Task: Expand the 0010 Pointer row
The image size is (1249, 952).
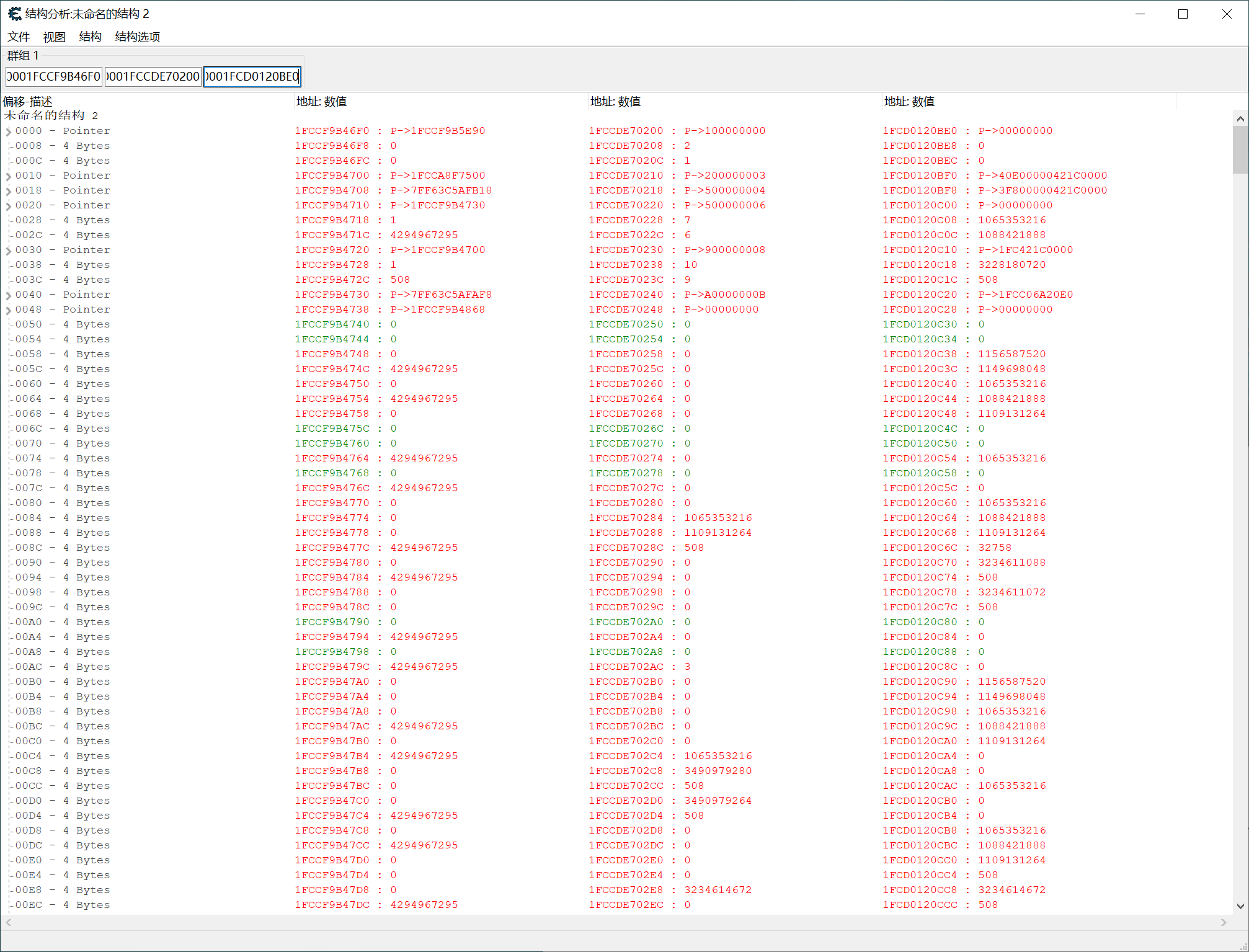Action: (x=9, y=176)
